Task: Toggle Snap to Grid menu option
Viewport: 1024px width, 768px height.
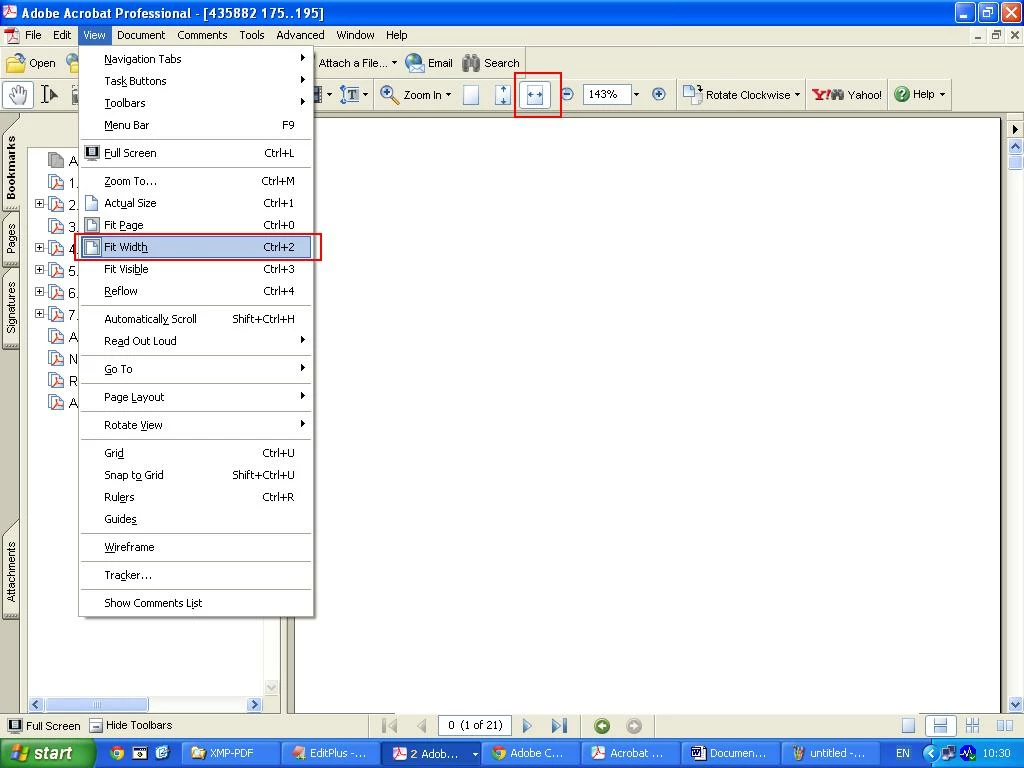Action: coord(196,475)
